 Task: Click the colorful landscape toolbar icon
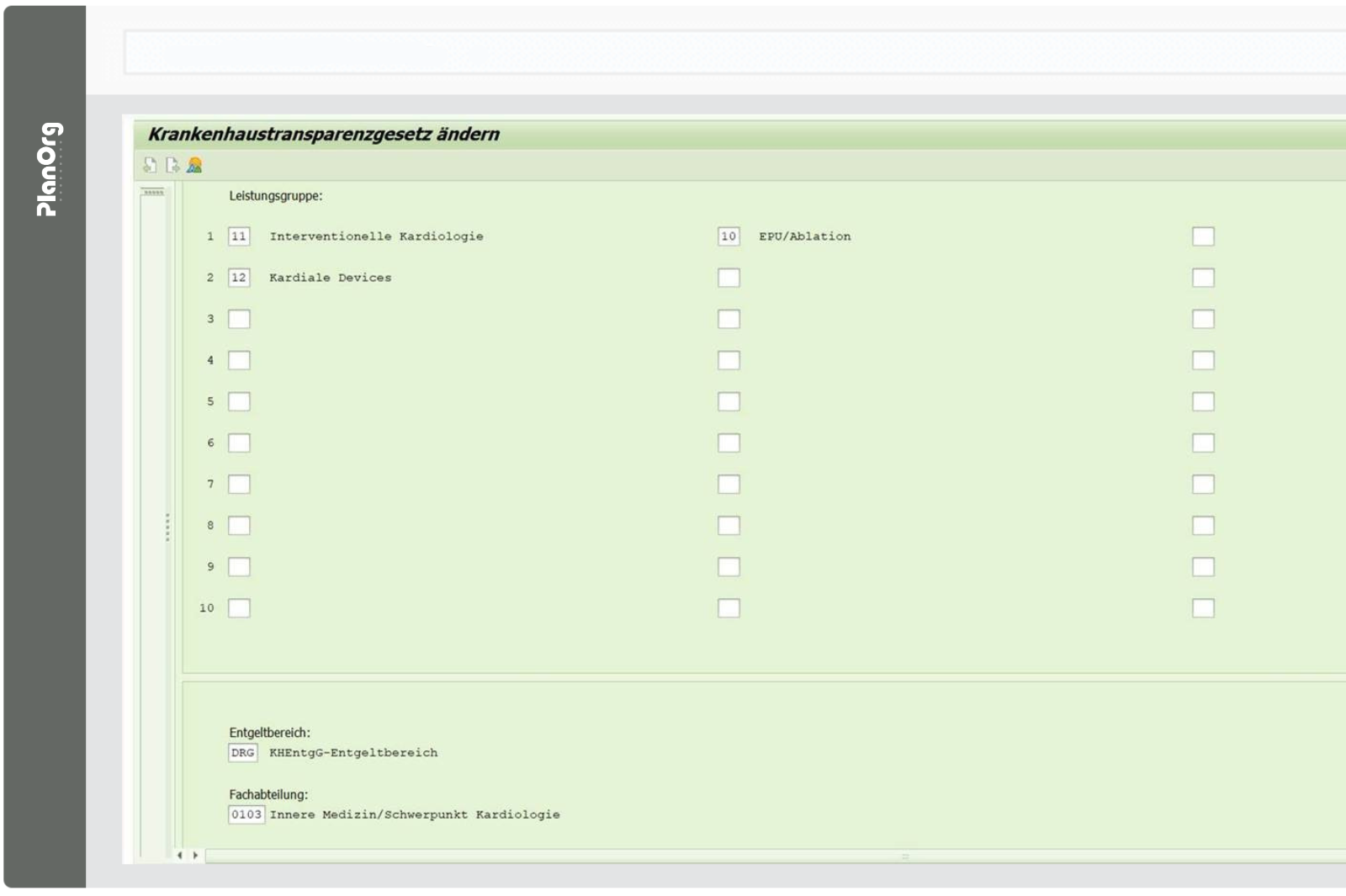194,165
